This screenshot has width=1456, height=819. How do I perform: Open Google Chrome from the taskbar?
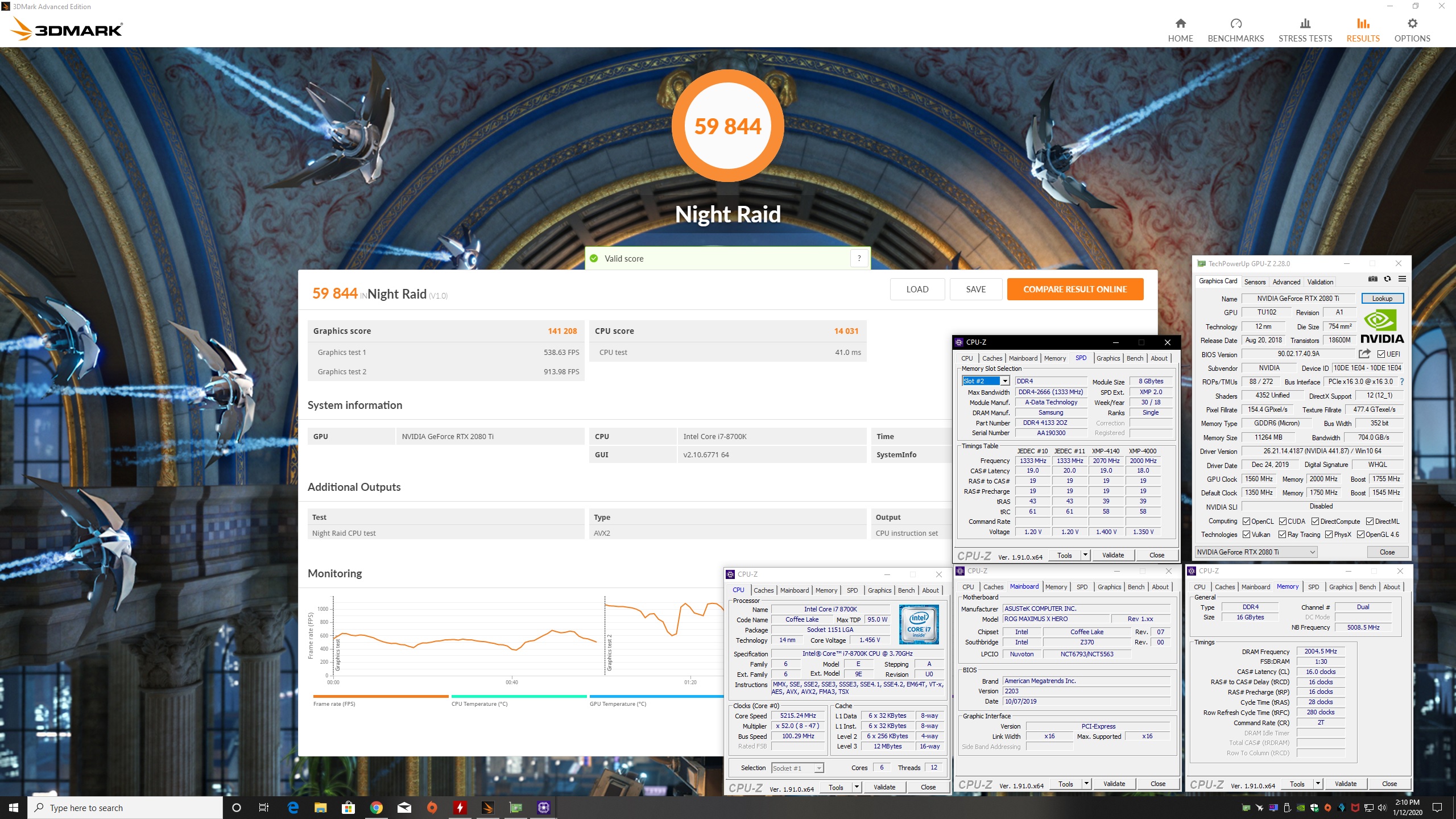pyautogui.click(x=376, y=808)
